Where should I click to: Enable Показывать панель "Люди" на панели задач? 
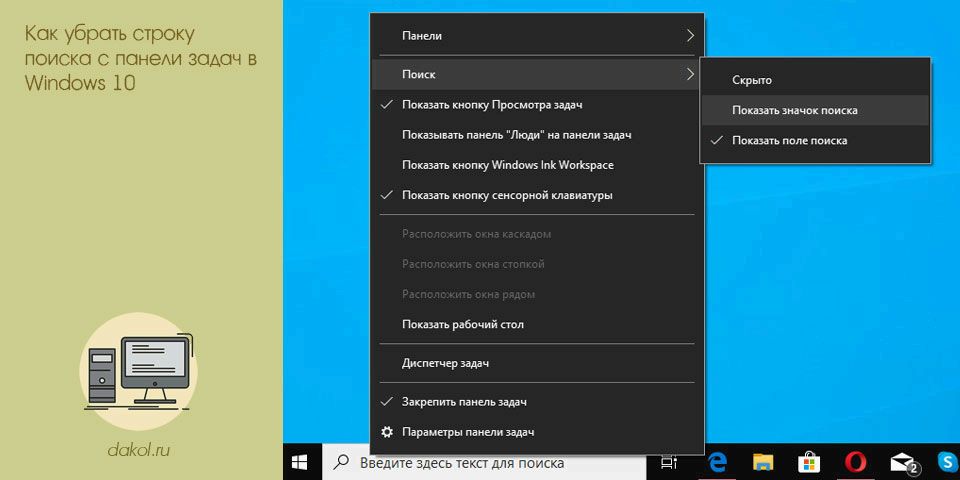click(x=537, y=135)
